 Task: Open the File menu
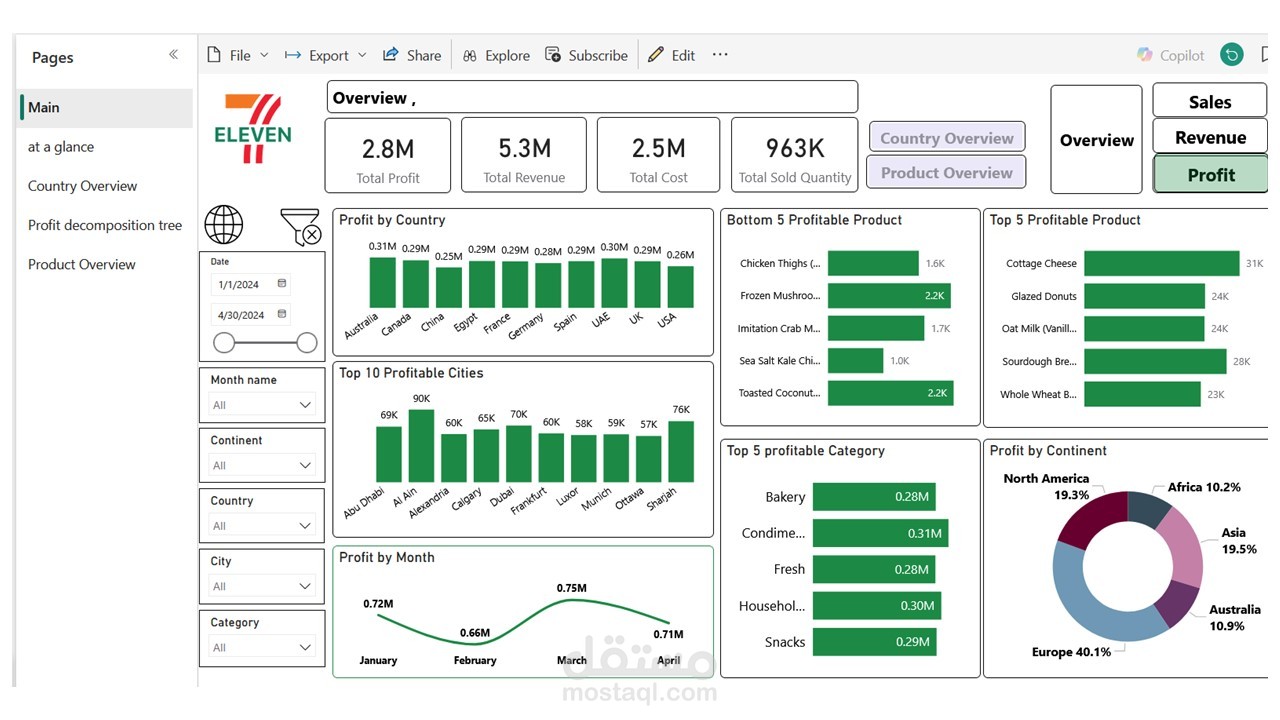coord(238,55)
